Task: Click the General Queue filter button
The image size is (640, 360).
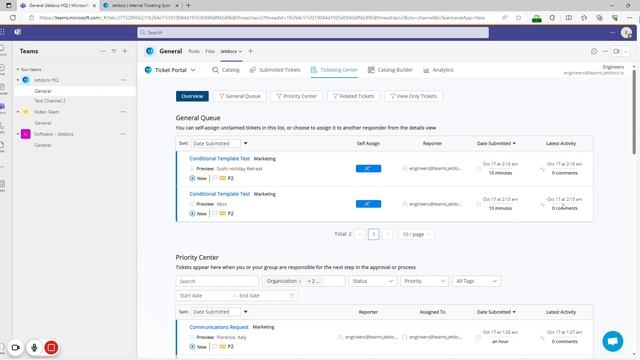Action: click(x=240, y=96)
